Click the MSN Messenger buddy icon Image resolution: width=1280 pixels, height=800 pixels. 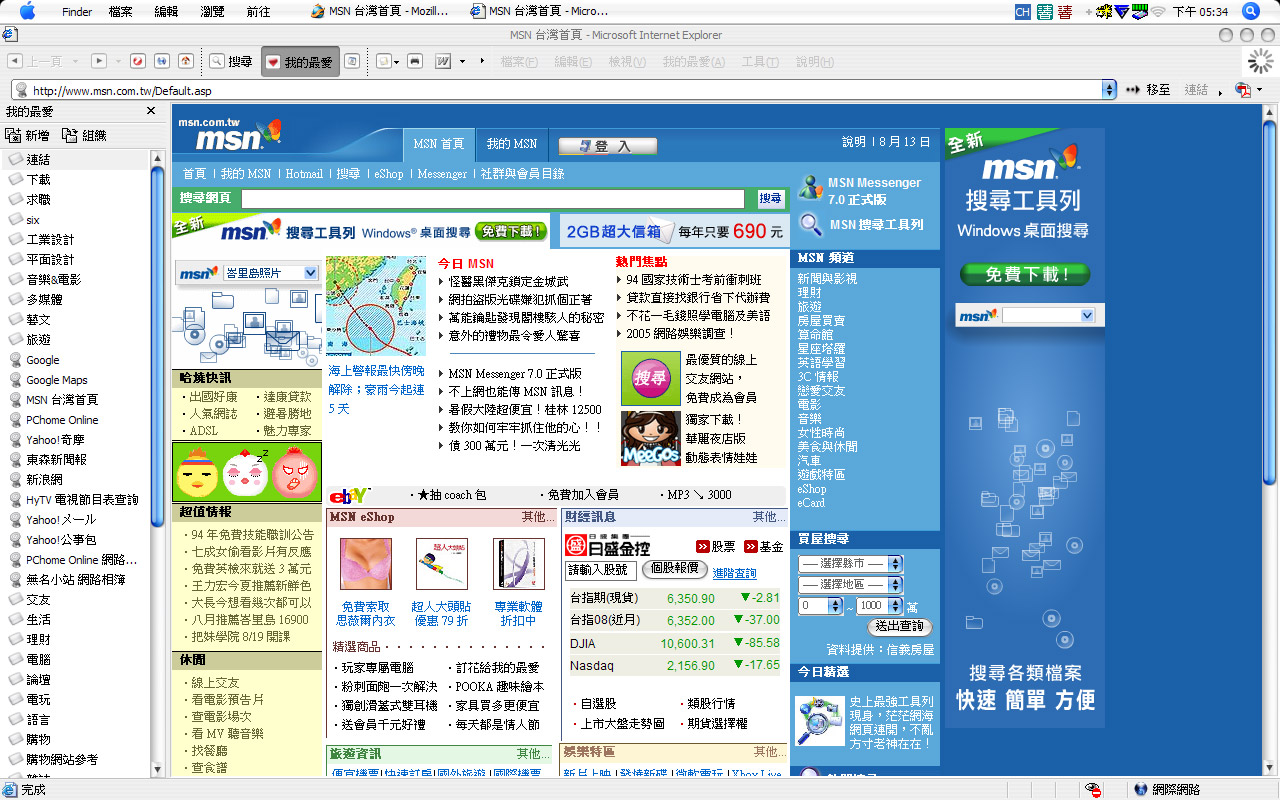point(811,188)
